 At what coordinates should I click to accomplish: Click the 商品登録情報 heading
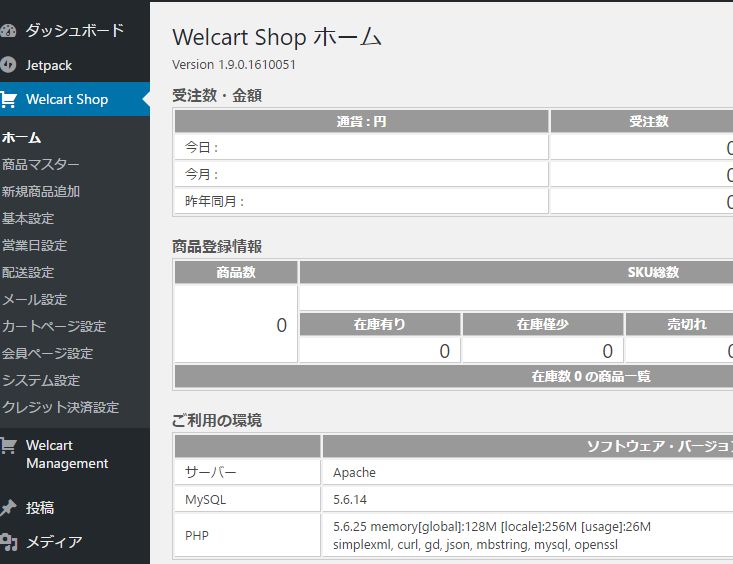coord(217,246)
